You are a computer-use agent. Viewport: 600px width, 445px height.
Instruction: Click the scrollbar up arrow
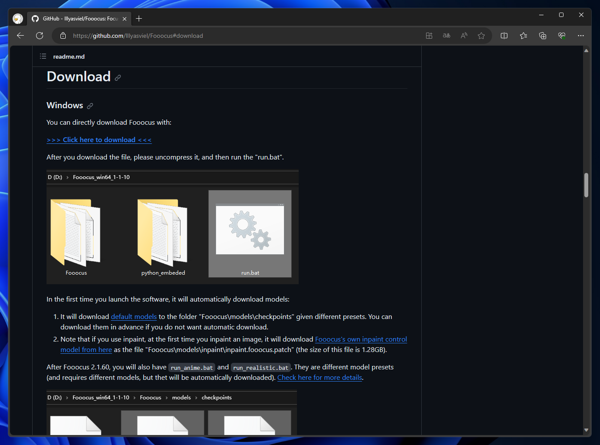tap(586, 51)
